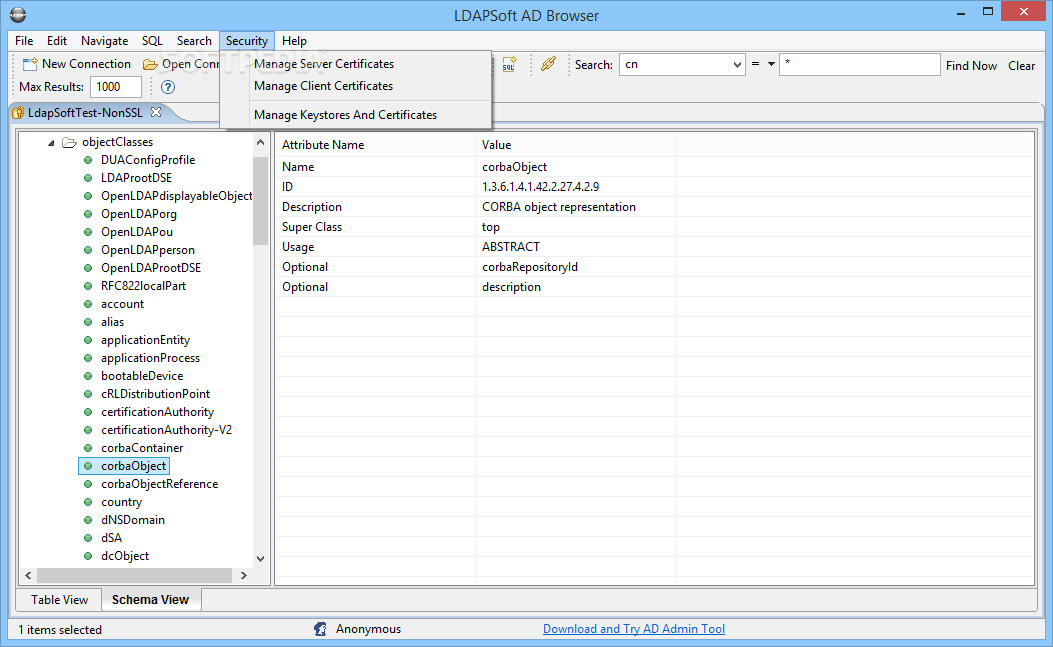Click the Attribute Name column header
The height and width of the screenshot is (647, 1053).
375,144
